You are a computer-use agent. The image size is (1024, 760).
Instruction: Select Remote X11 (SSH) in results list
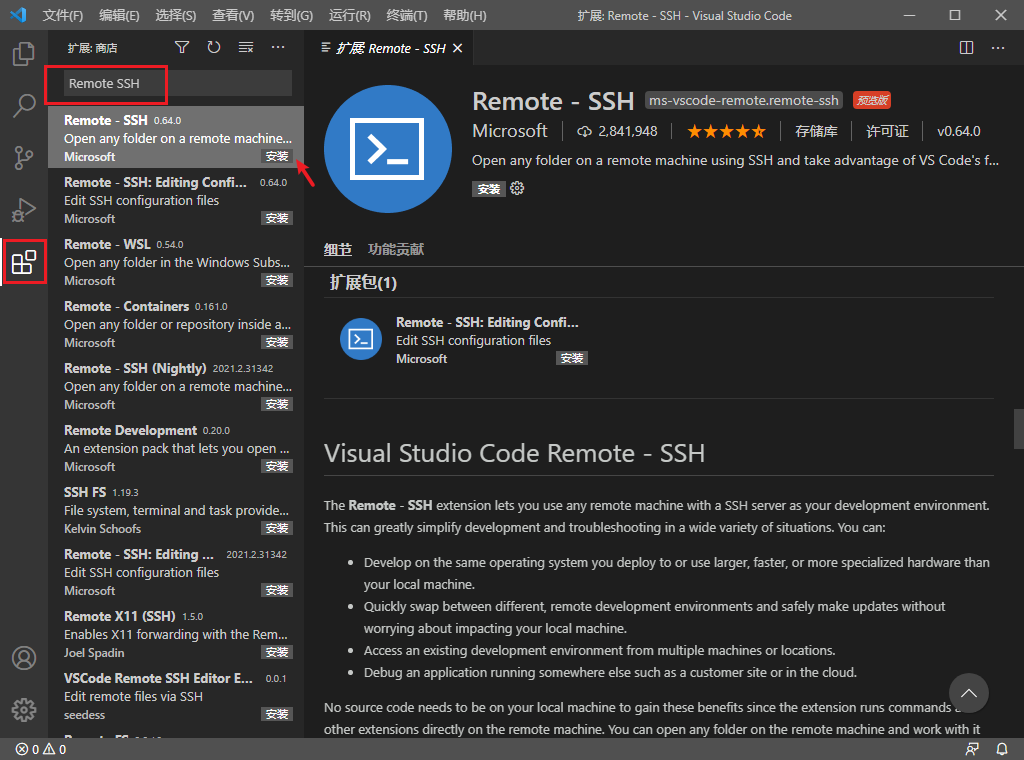[x=176, y=634]
